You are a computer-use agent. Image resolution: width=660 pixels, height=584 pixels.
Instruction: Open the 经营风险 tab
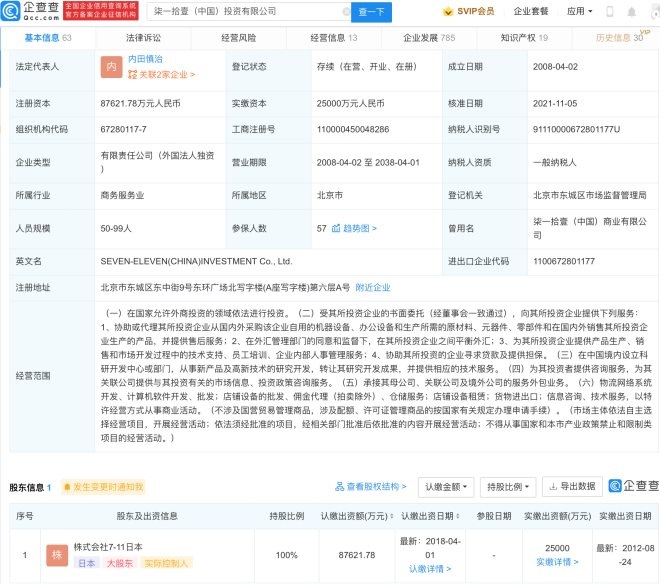[x=237, y=37]
